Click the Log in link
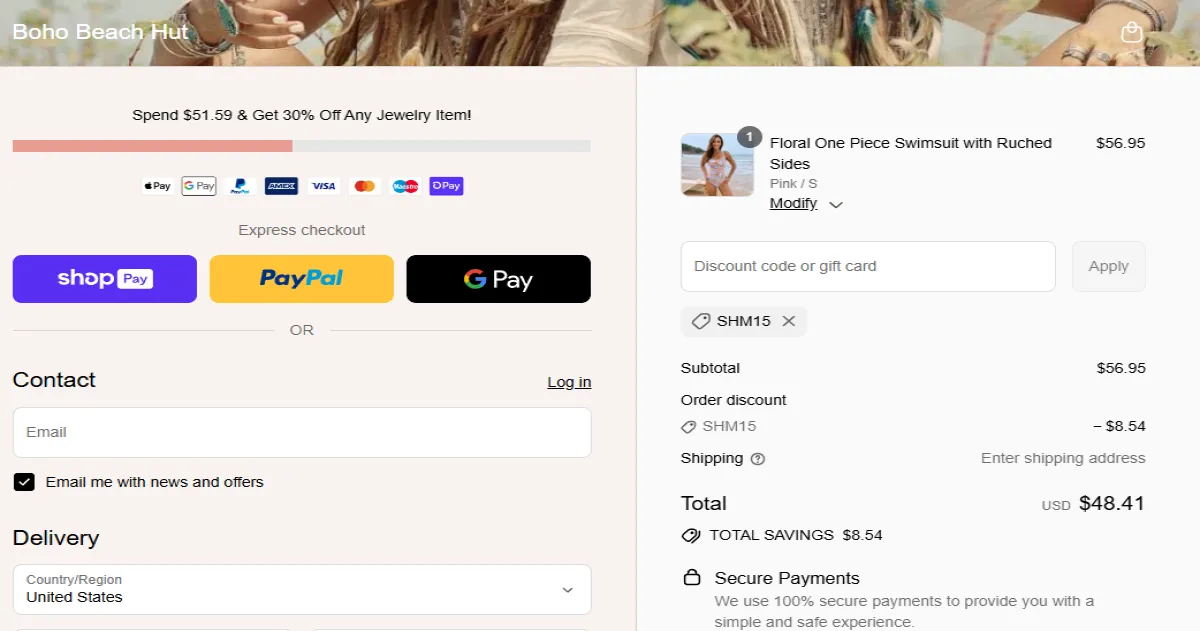Image resolution: width=1200 pixels, height=631 pixels. click(568, 381)
